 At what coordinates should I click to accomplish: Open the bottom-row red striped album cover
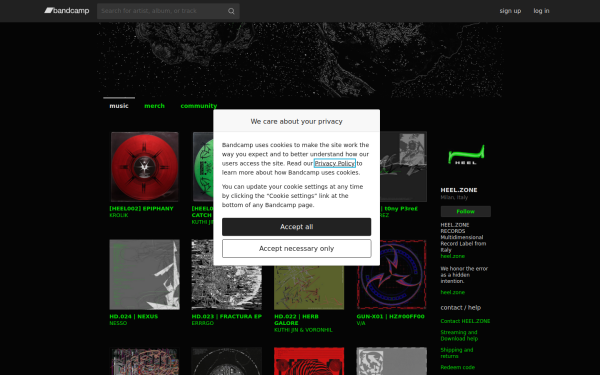[309, 361]
